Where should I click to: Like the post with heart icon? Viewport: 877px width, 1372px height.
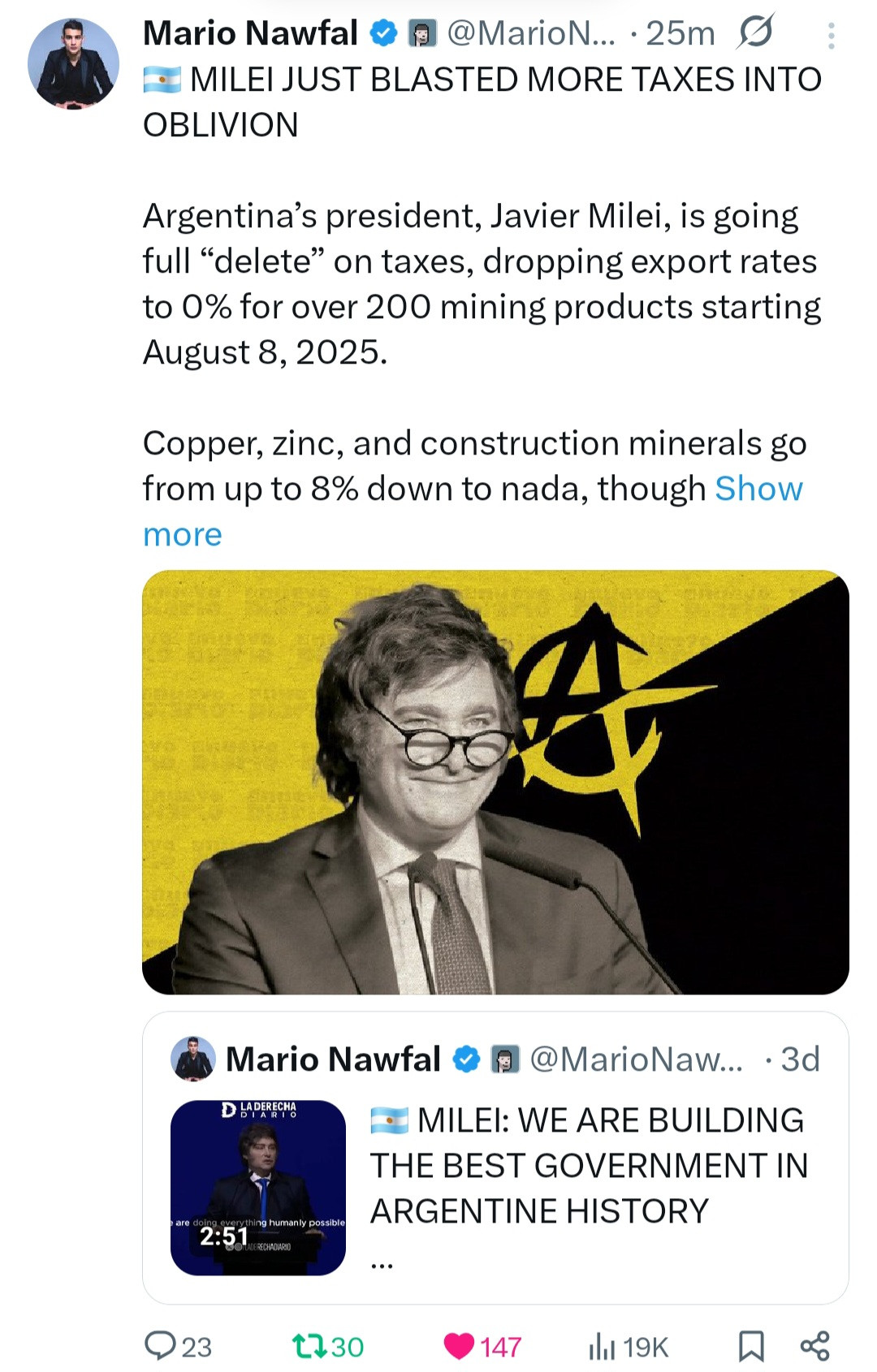point(460,1345)
